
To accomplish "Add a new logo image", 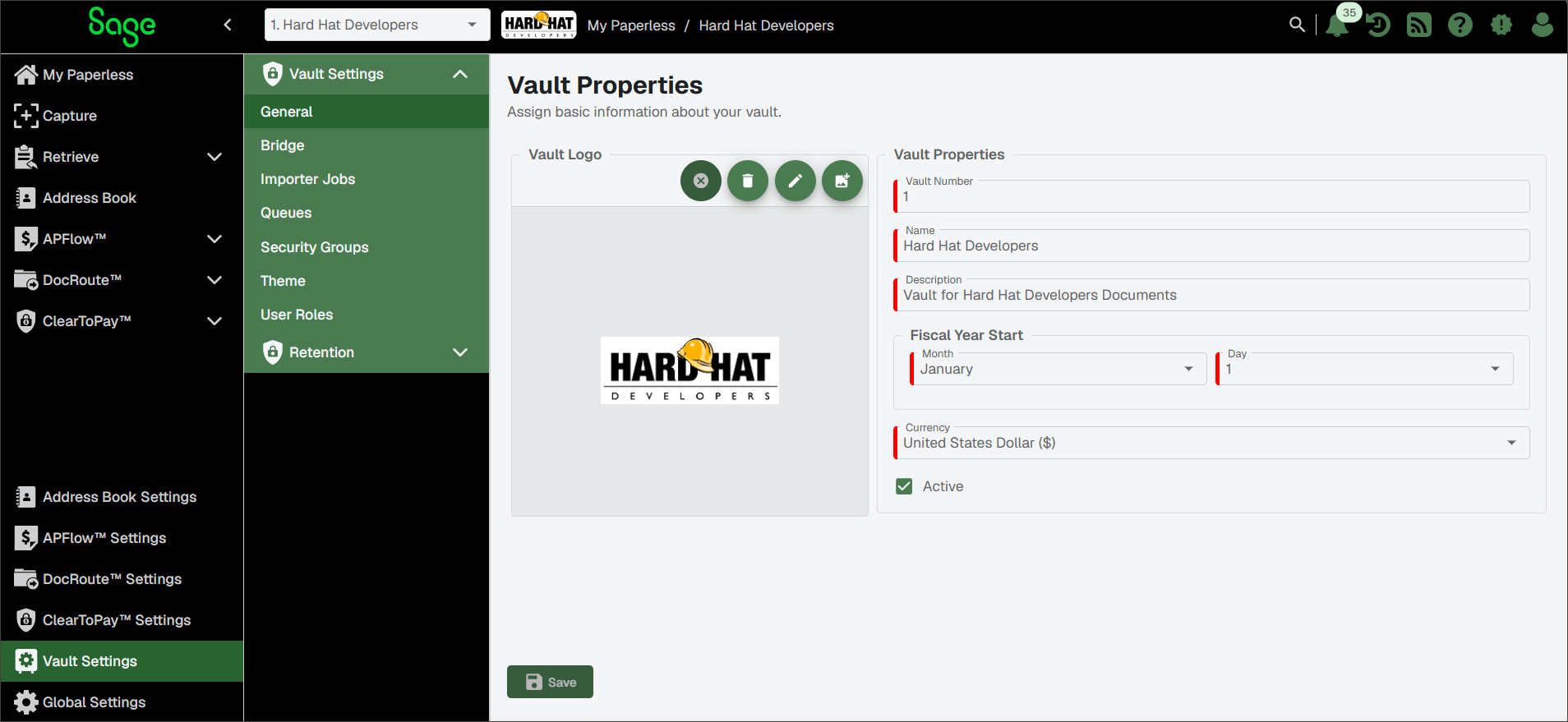I will [x=842, y=181].
